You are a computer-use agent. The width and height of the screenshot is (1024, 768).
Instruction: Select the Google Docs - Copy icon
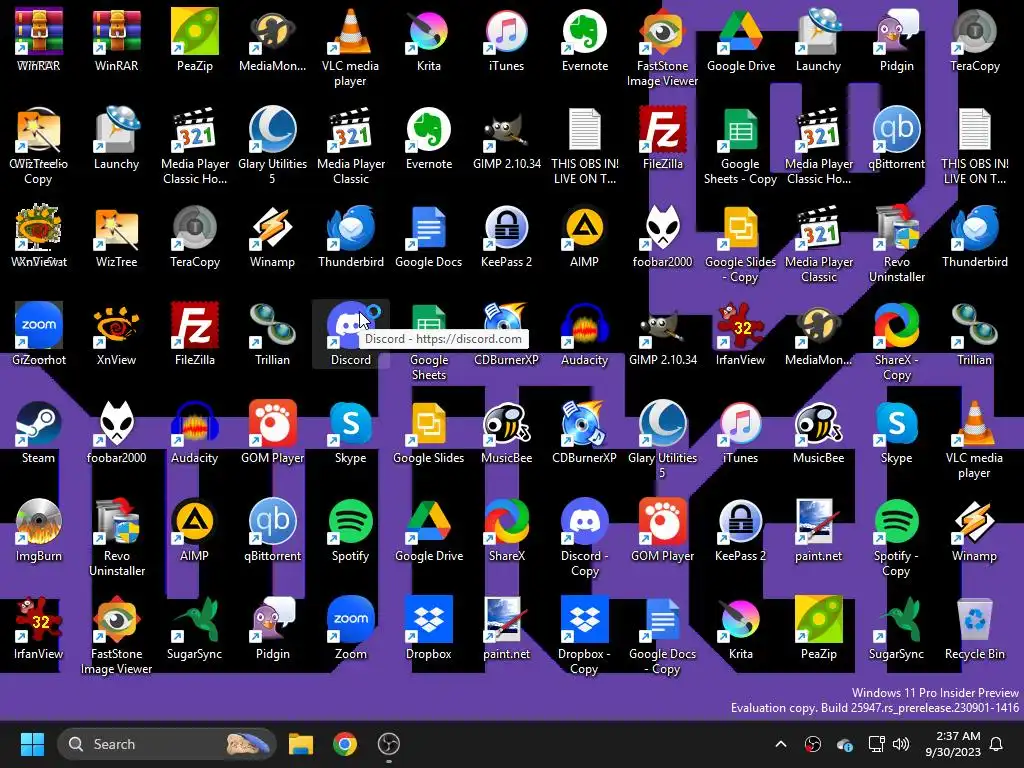pos(662,635)
